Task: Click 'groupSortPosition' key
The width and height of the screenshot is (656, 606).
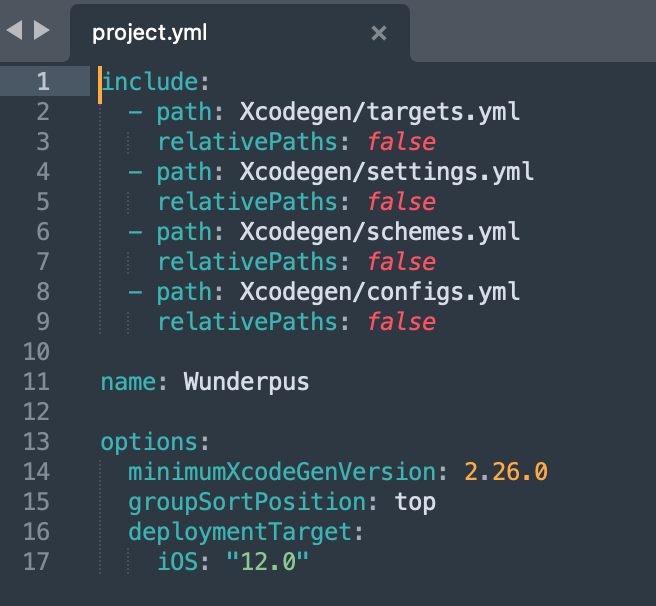Action: pos(247,503)
